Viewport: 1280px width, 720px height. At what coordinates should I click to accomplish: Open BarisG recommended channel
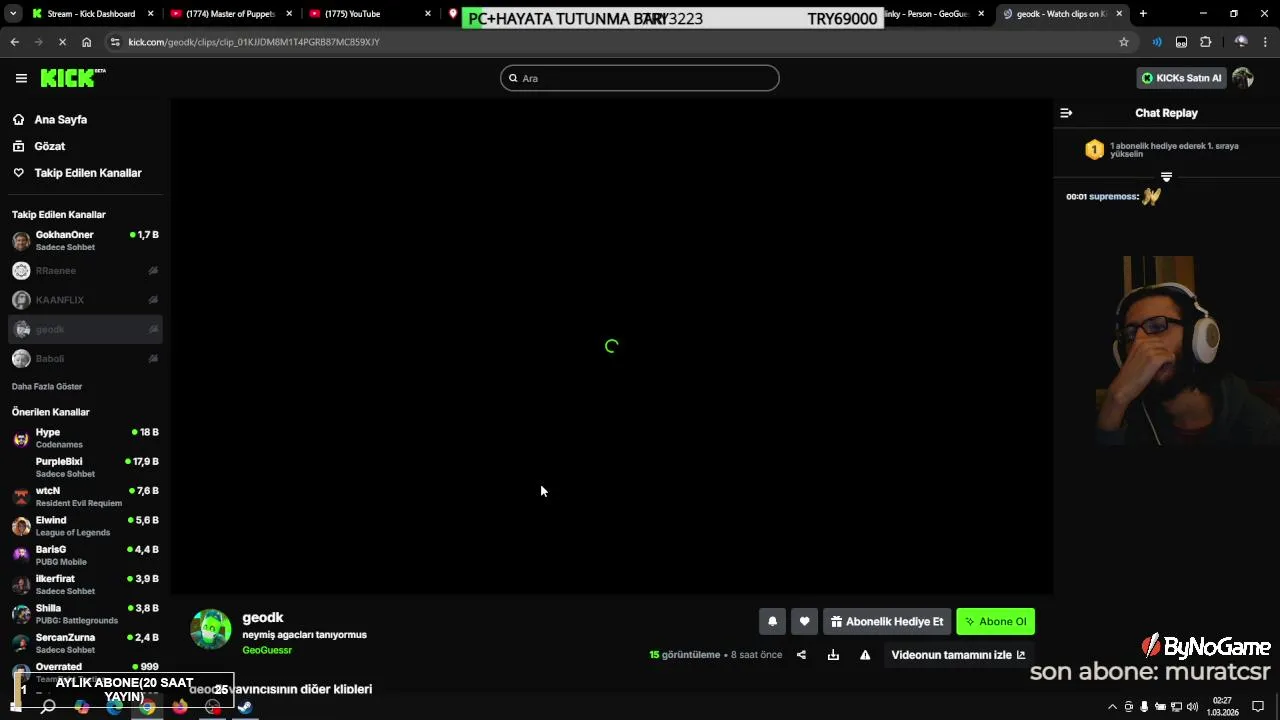(85, 555)
